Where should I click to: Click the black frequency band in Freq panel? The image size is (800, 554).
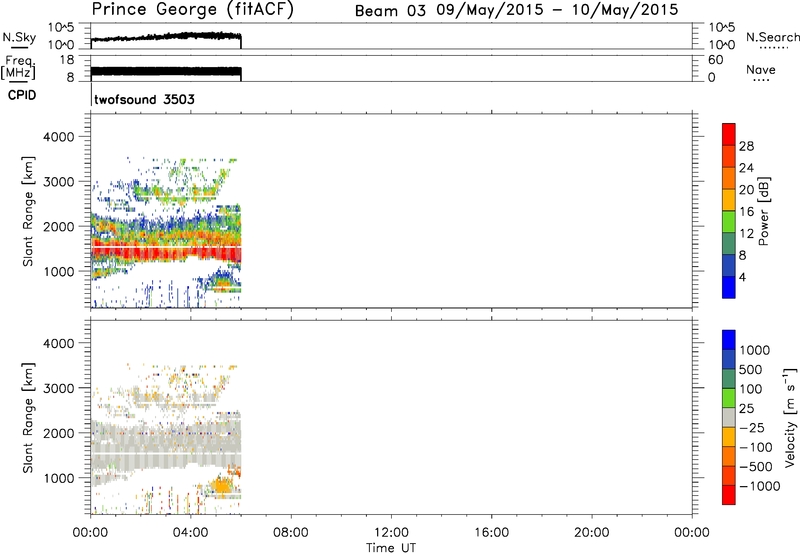click(166, 72)
